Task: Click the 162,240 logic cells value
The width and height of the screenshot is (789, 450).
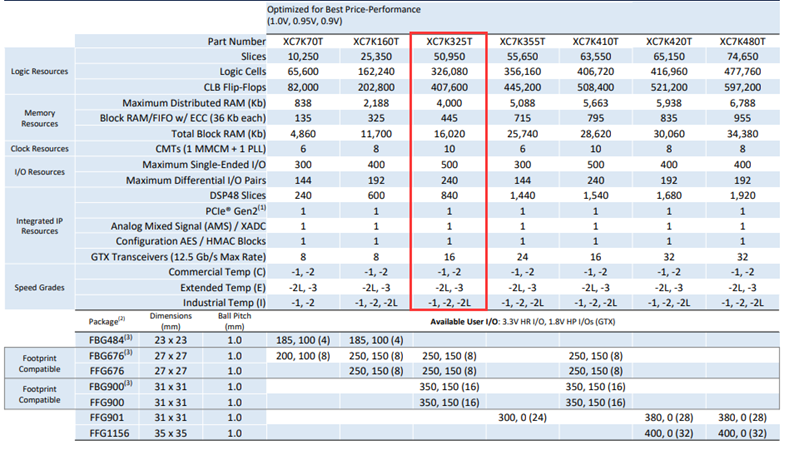Action: (376, 71)
